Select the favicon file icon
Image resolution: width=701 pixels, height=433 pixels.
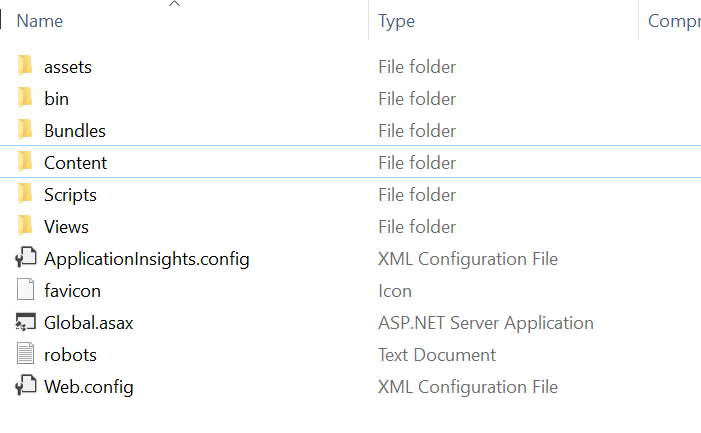pyautogui.click(x=25, y=290)
